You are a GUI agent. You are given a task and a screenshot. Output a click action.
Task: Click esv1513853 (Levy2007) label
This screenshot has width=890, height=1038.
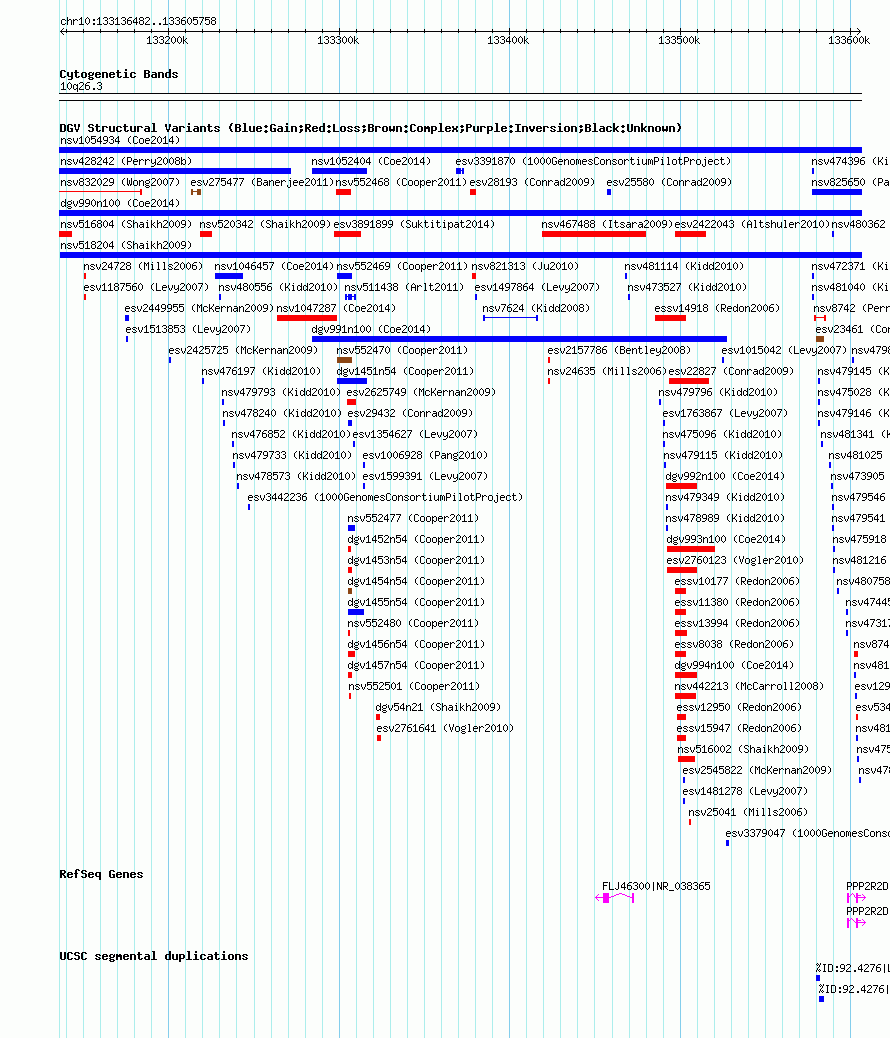pos(188,329)
